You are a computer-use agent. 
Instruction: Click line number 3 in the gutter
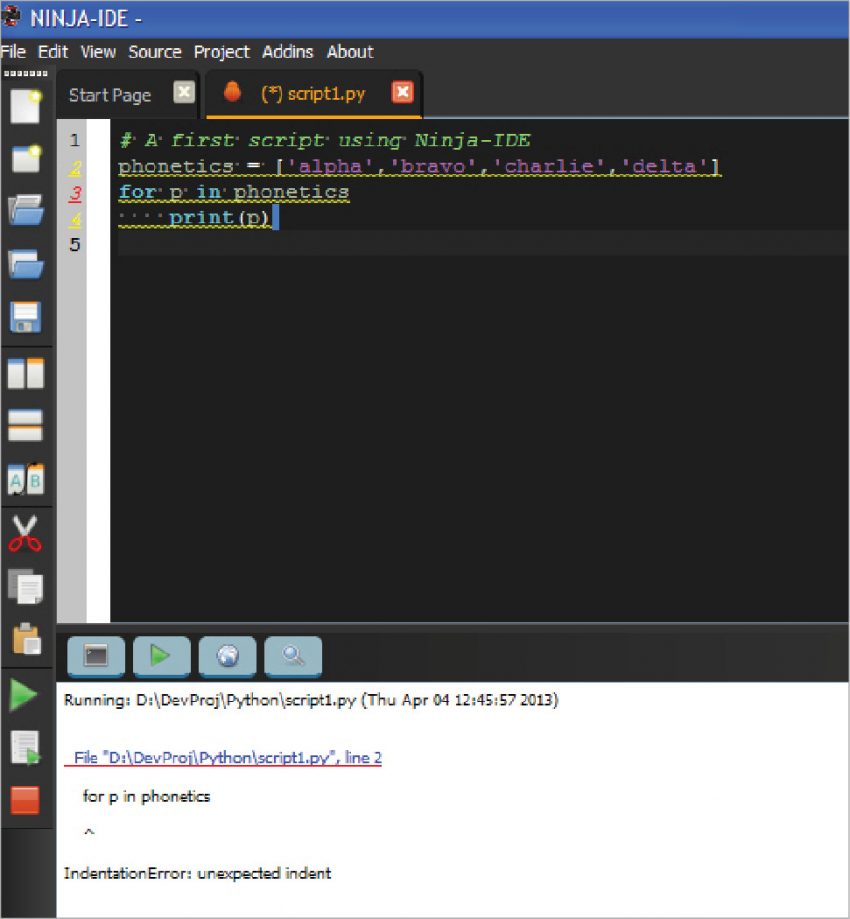point(74,192)
